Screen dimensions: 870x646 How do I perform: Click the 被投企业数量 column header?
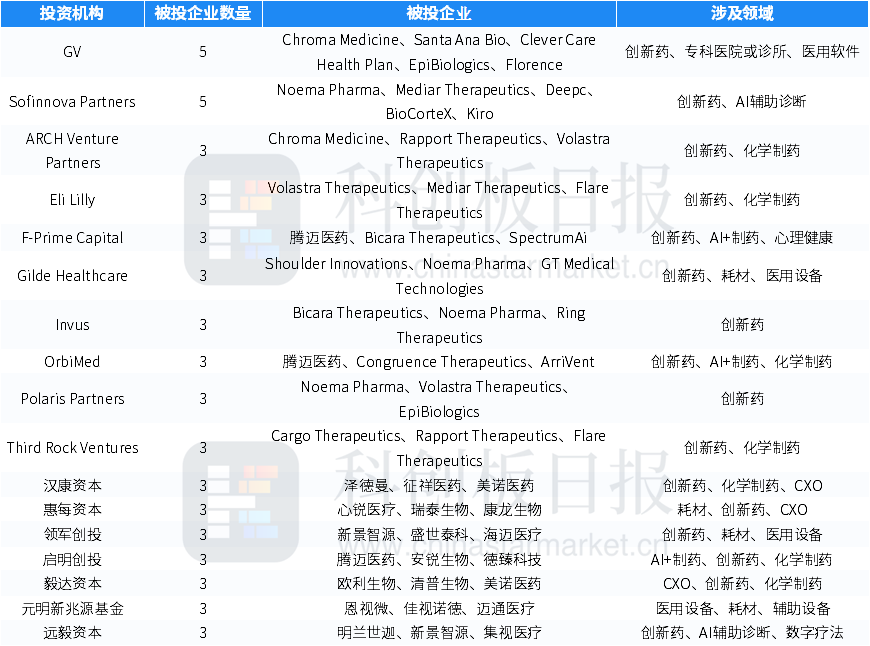203,13
